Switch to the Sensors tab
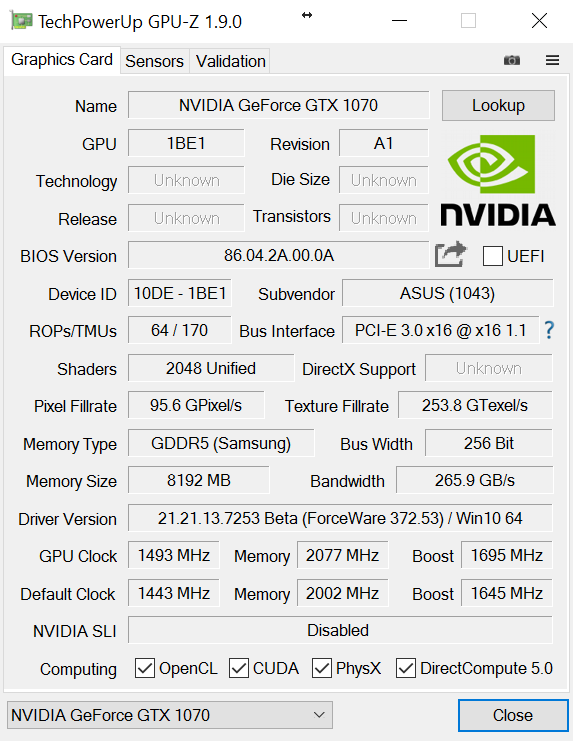 tap(154, 61)
